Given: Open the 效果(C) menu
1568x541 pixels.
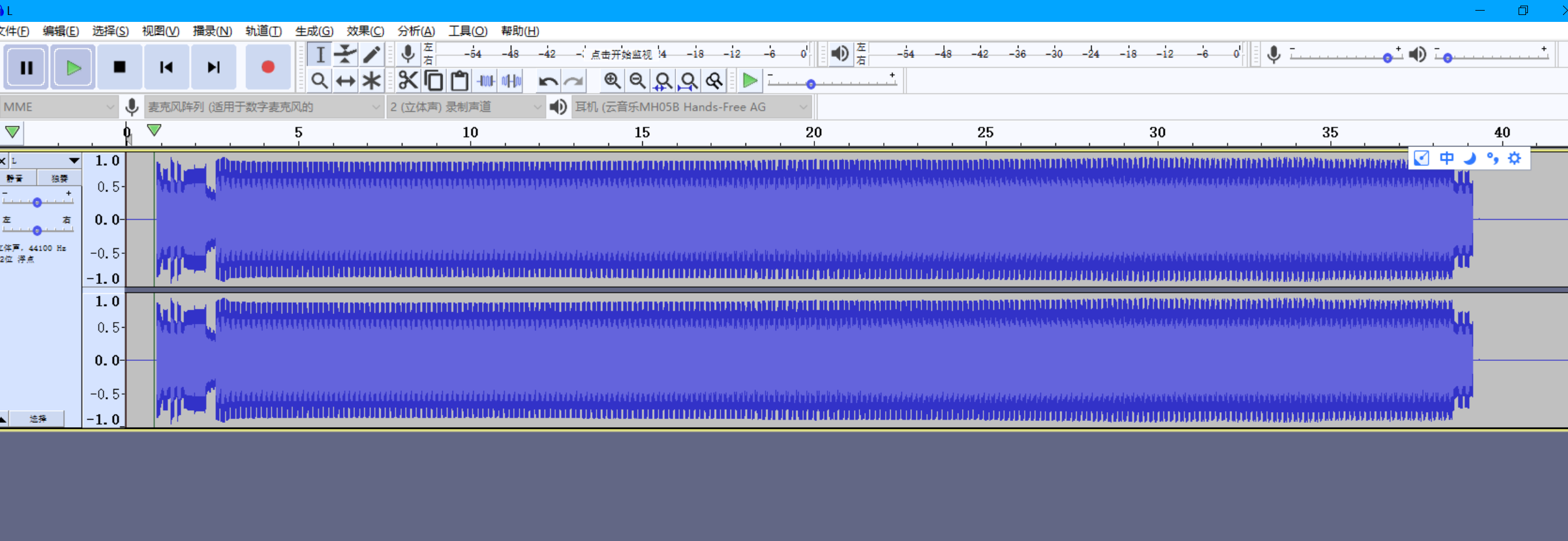Looking at the screenshot, I should coord(366,31).
